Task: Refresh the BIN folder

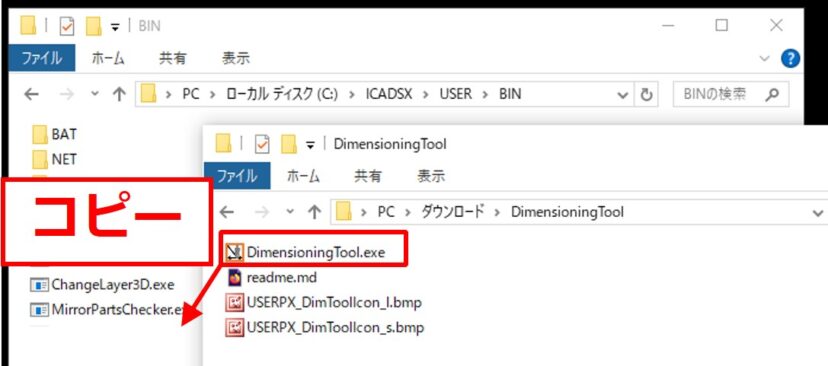Action: (646, 95)
